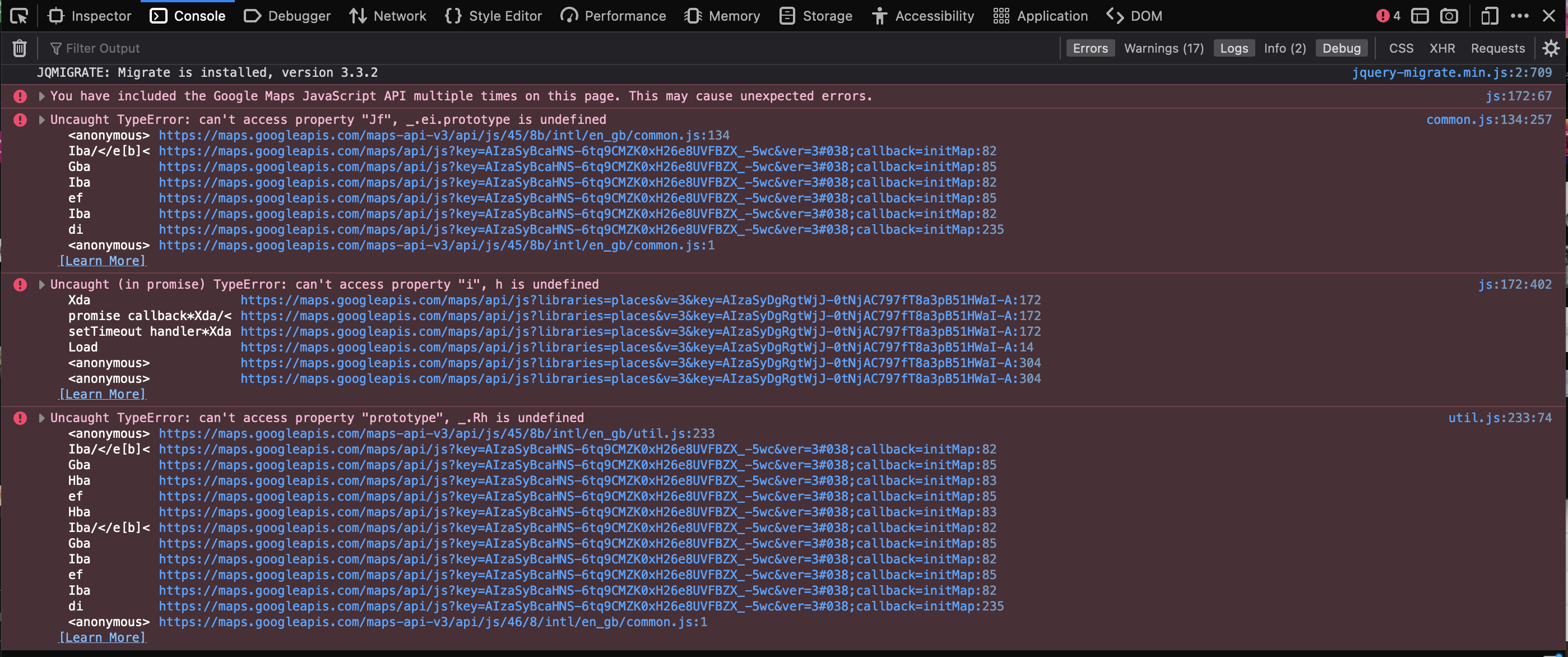Select the "promise callback*Xda/<" frame name
Screen dimensions: 1568x657
click(x=150, y=316)
